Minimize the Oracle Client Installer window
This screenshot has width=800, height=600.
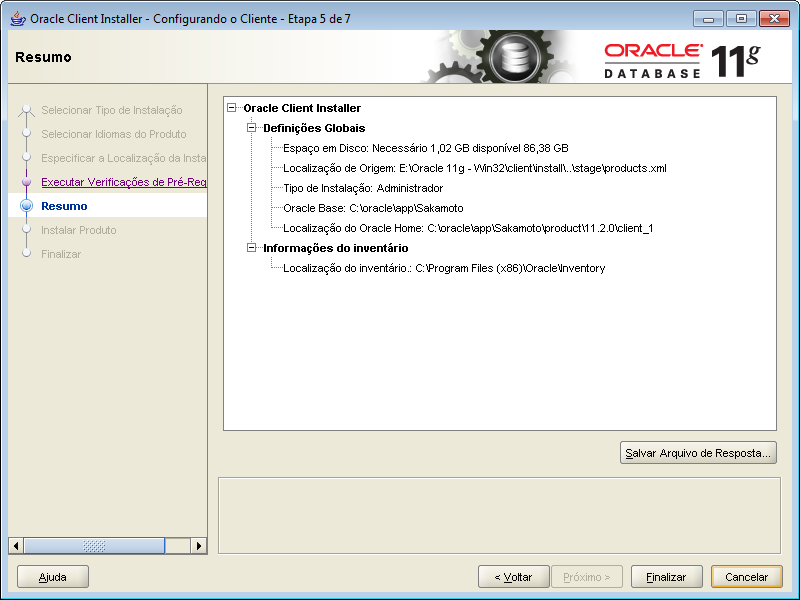[x=708, y=19]
